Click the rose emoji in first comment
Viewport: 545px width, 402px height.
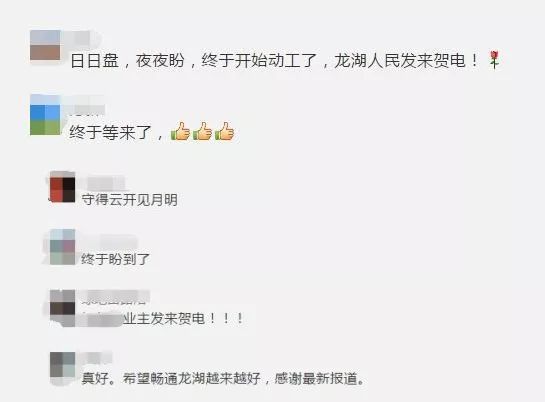(494, 60)
